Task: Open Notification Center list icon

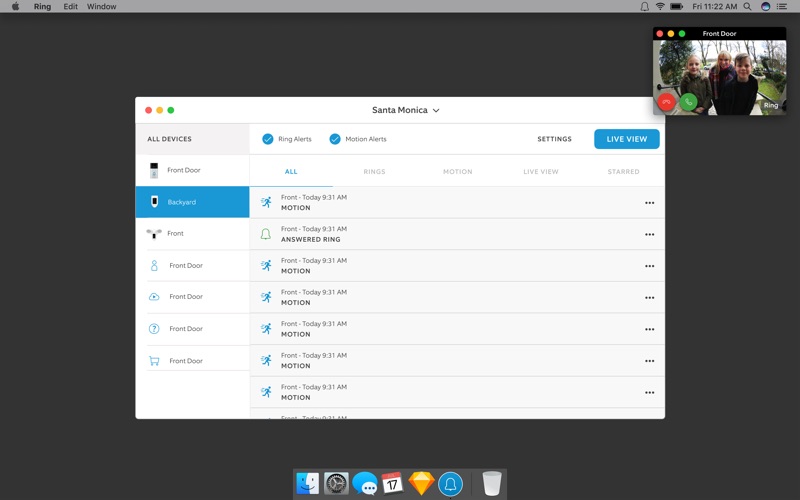Action: pyautogui.click(x=781, y=7)
